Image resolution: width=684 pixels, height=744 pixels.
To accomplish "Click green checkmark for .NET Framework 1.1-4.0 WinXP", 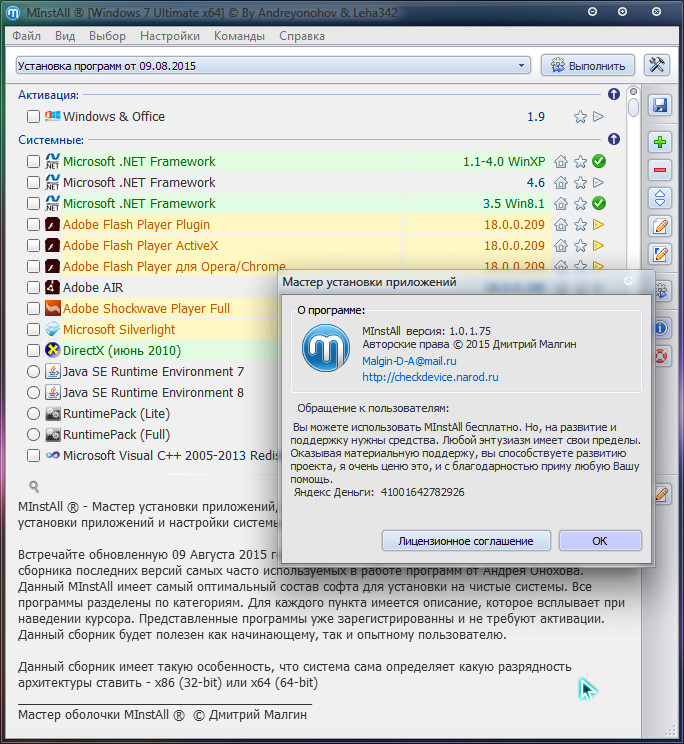I will tap(599, 161).
